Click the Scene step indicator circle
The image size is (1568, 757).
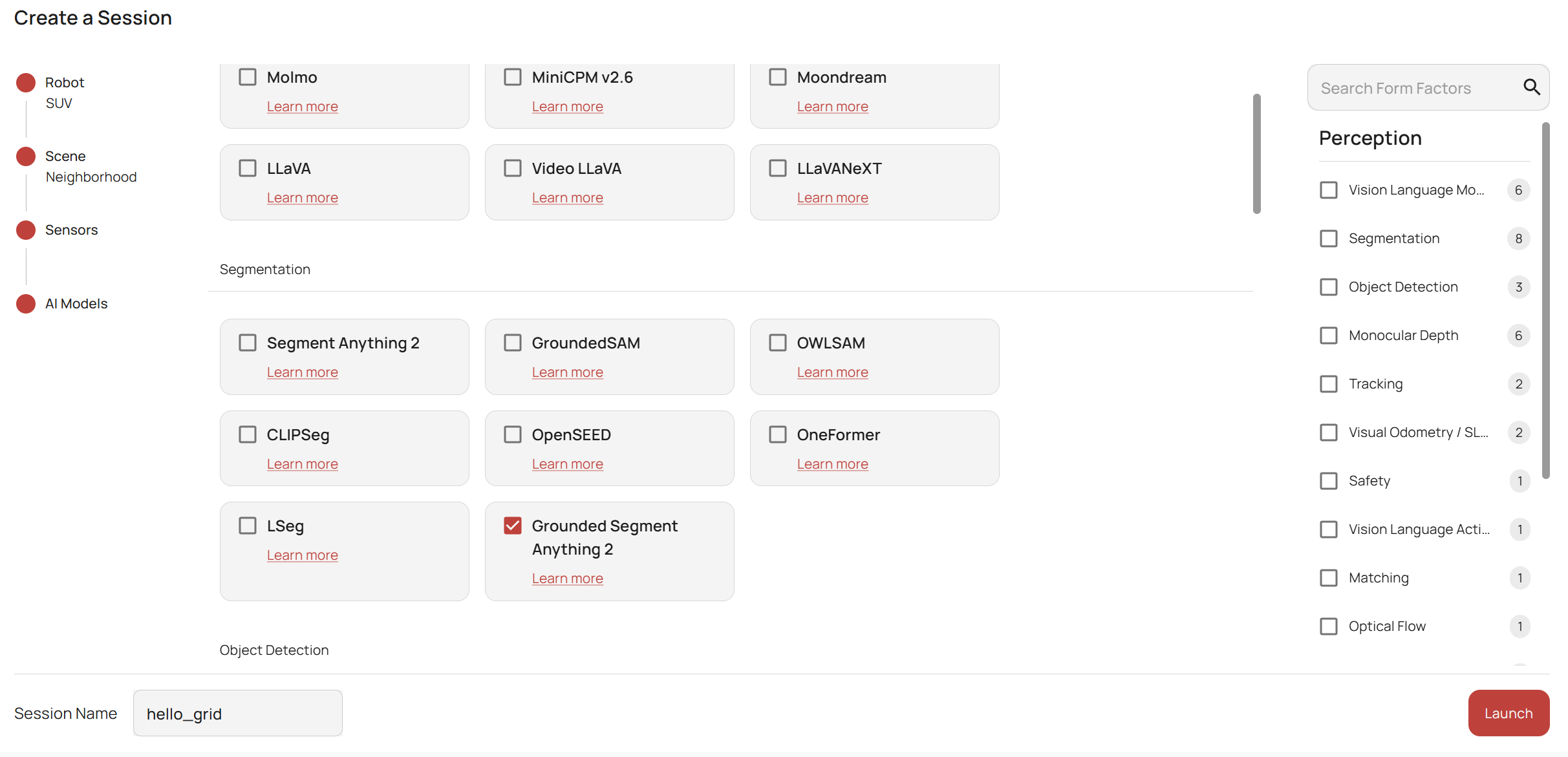point(26,156)
